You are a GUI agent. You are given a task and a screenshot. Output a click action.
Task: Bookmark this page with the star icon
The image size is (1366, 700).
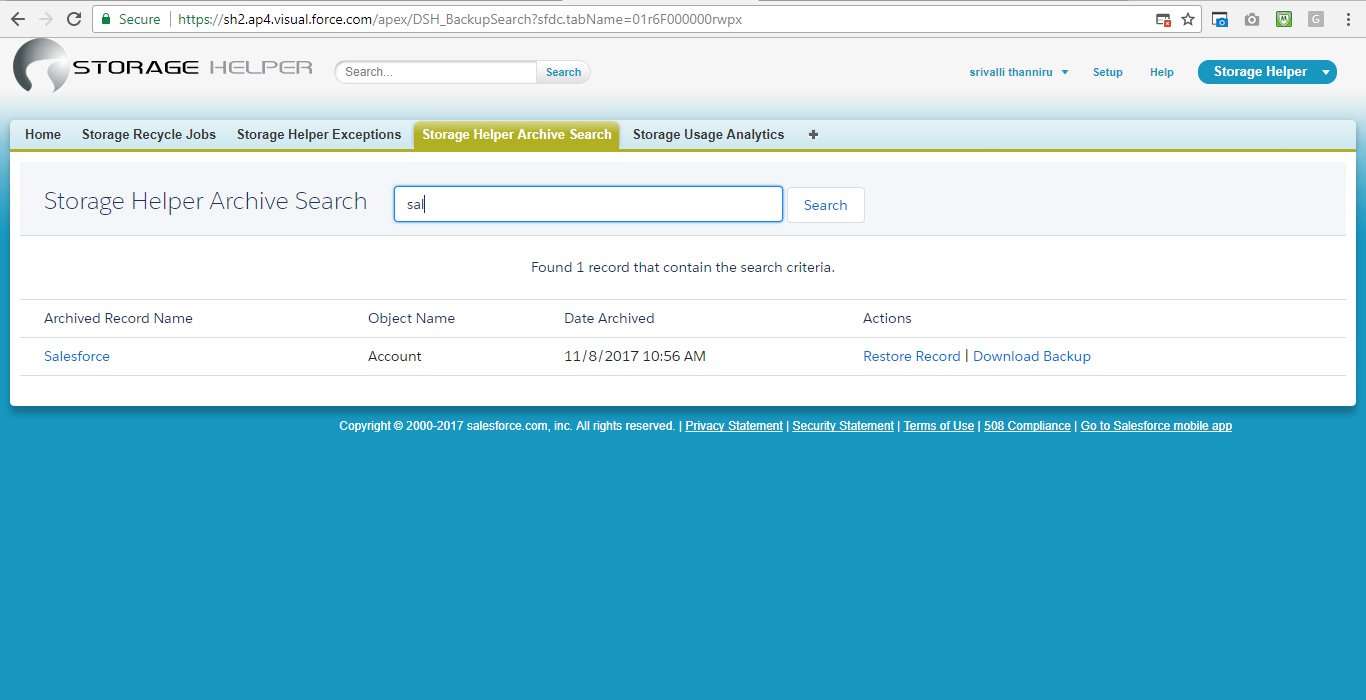point(1188,19)
